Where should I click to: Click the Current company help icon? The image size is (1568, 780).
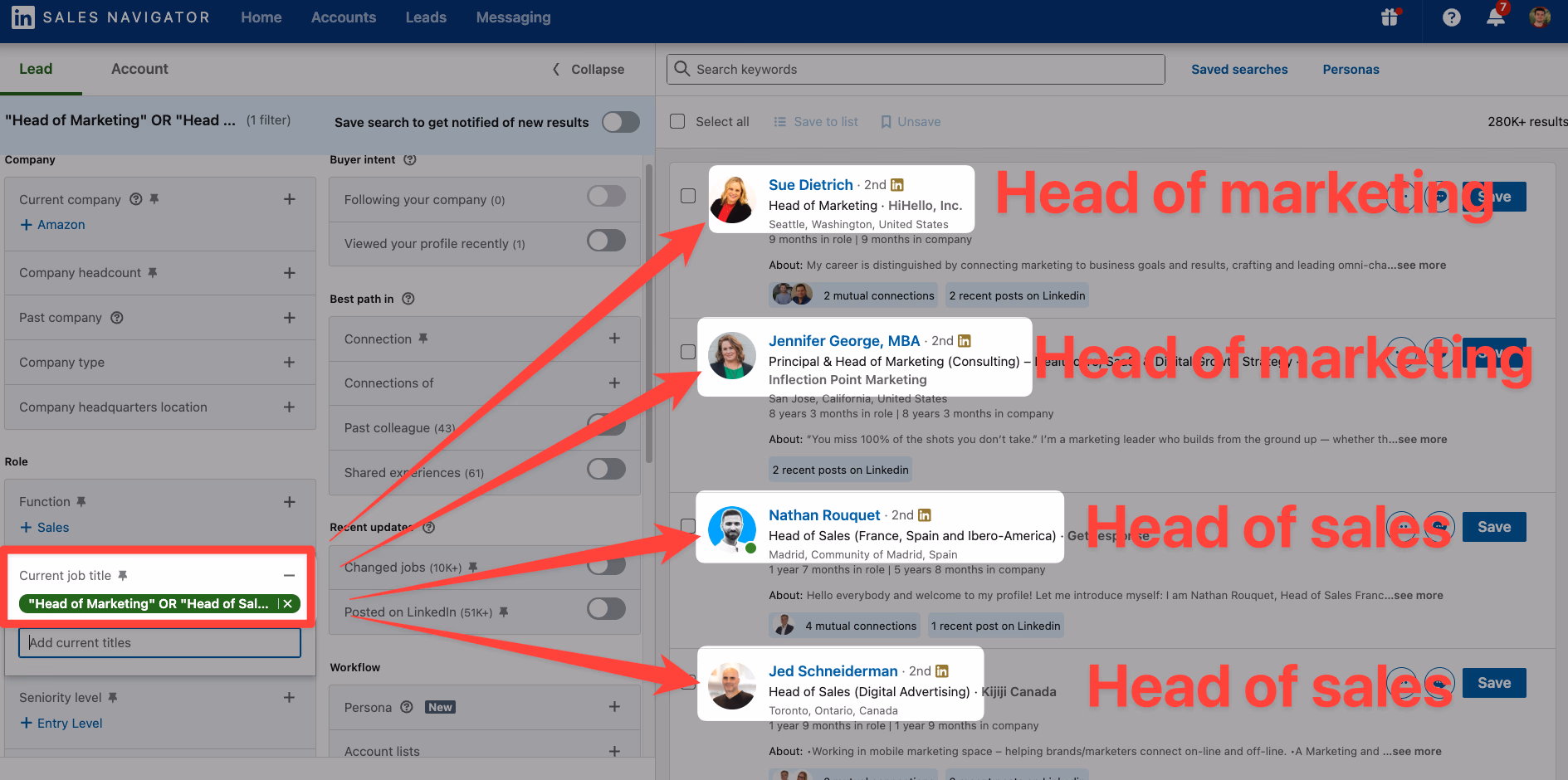pyautogui.click(x=135, y=199)
